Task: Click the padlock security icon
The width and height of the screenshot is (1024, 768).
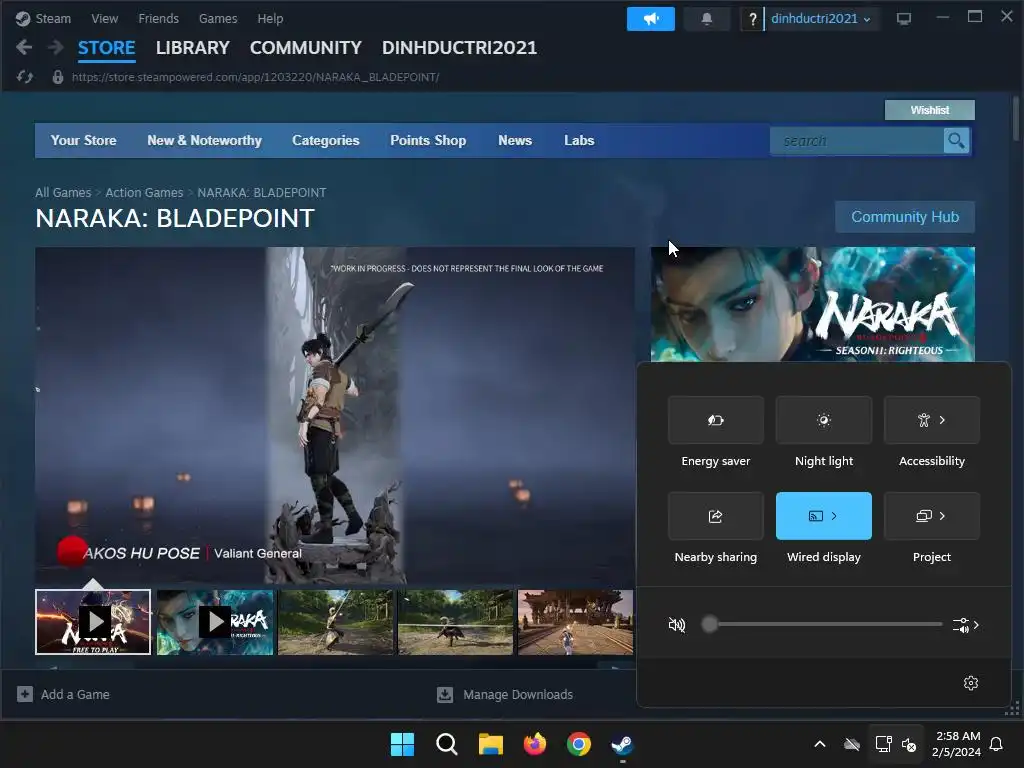Action: pyautogui.click(x=57, y=77)
